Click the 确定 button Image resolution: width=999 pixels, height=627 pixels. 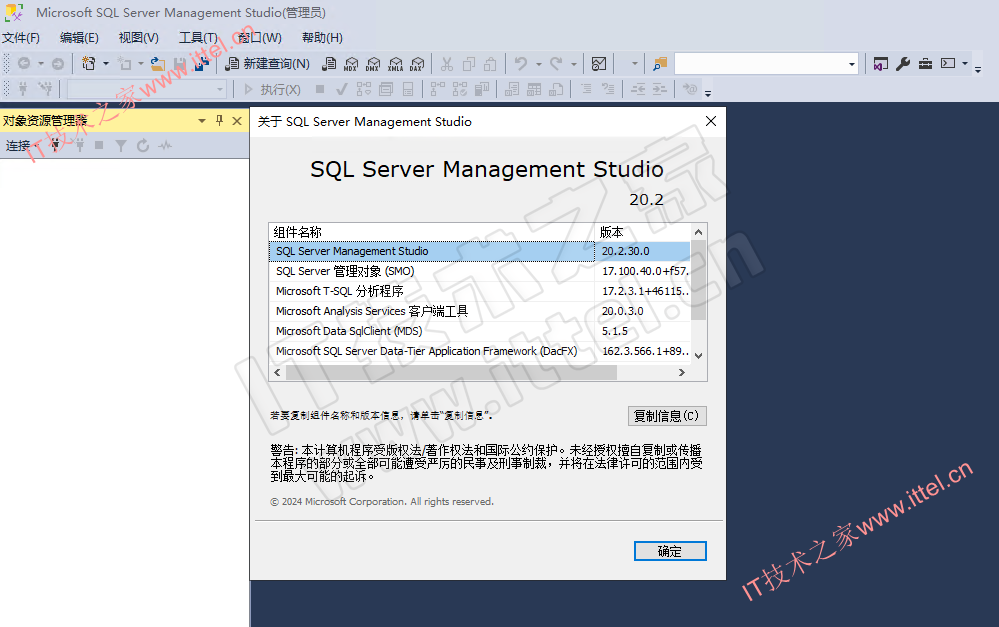670,551
